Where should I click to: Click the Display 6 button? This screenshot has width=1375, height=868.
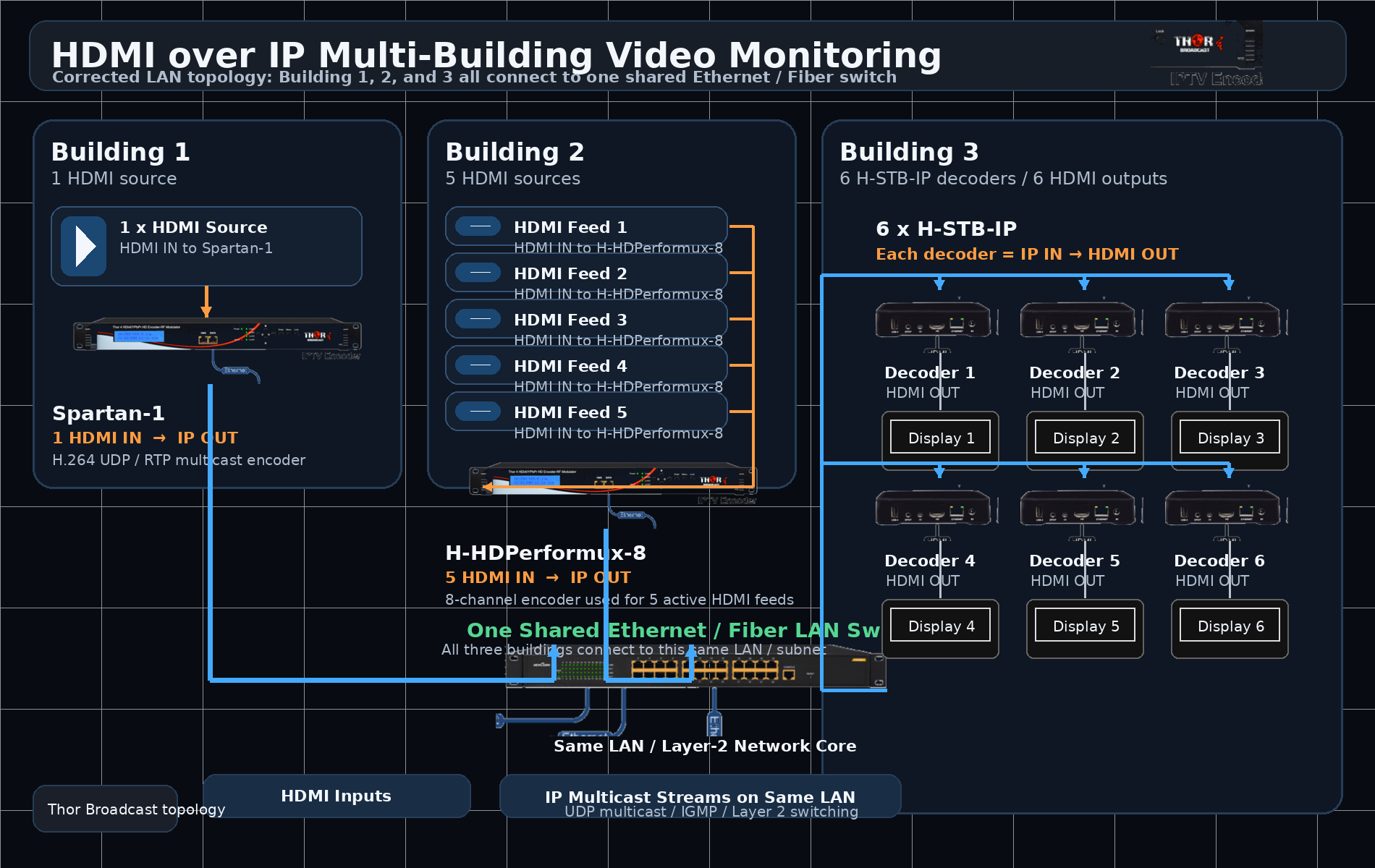coord(1228,625)
